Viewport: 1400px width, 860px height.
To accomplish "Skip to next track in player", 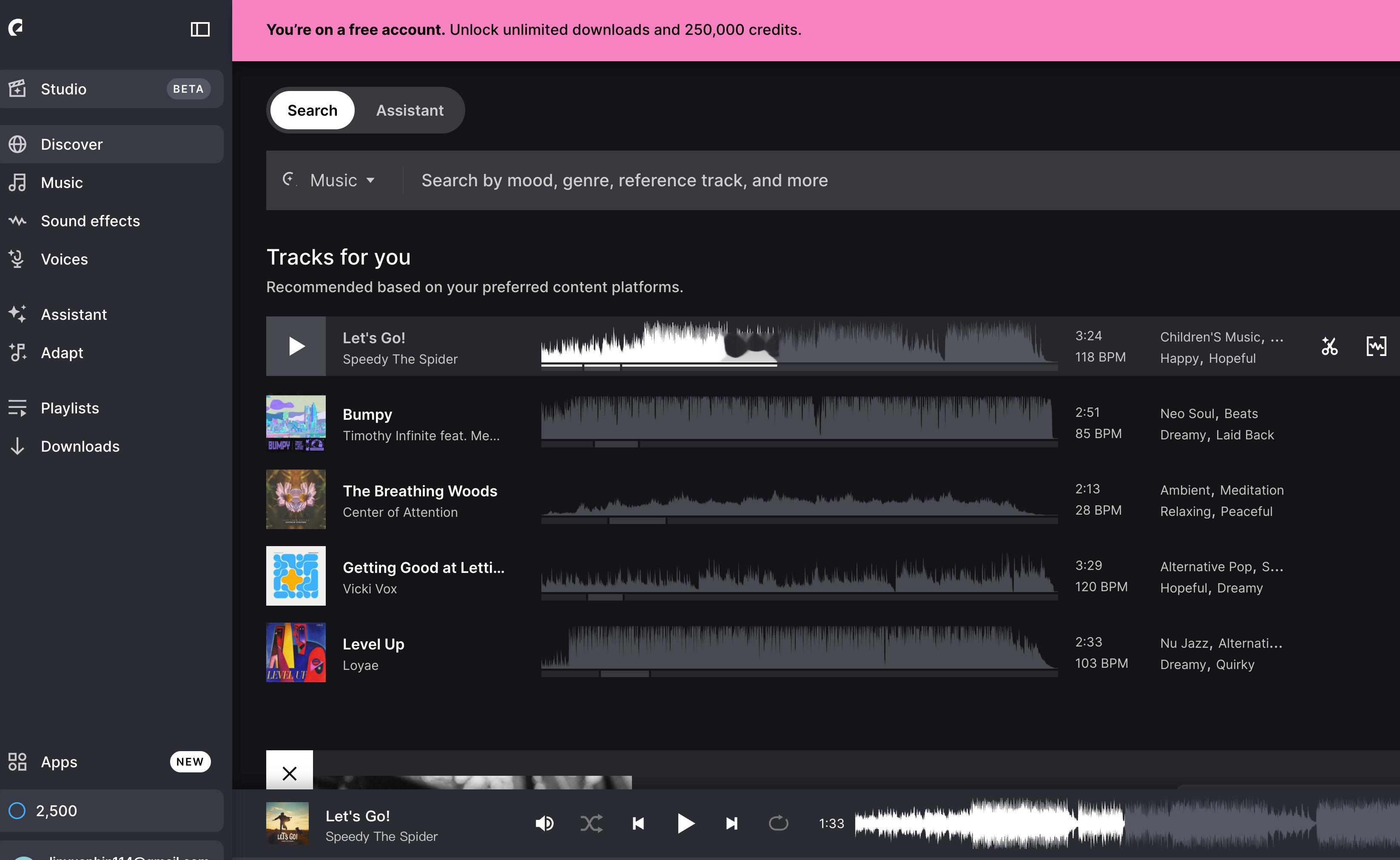I will (731, 823).
